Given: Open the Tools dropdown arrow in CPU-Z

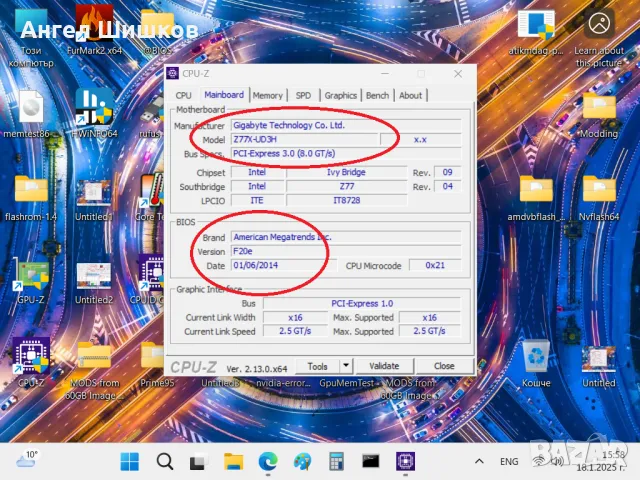Looking at the screenshot, I should click(x=346, y=366).
